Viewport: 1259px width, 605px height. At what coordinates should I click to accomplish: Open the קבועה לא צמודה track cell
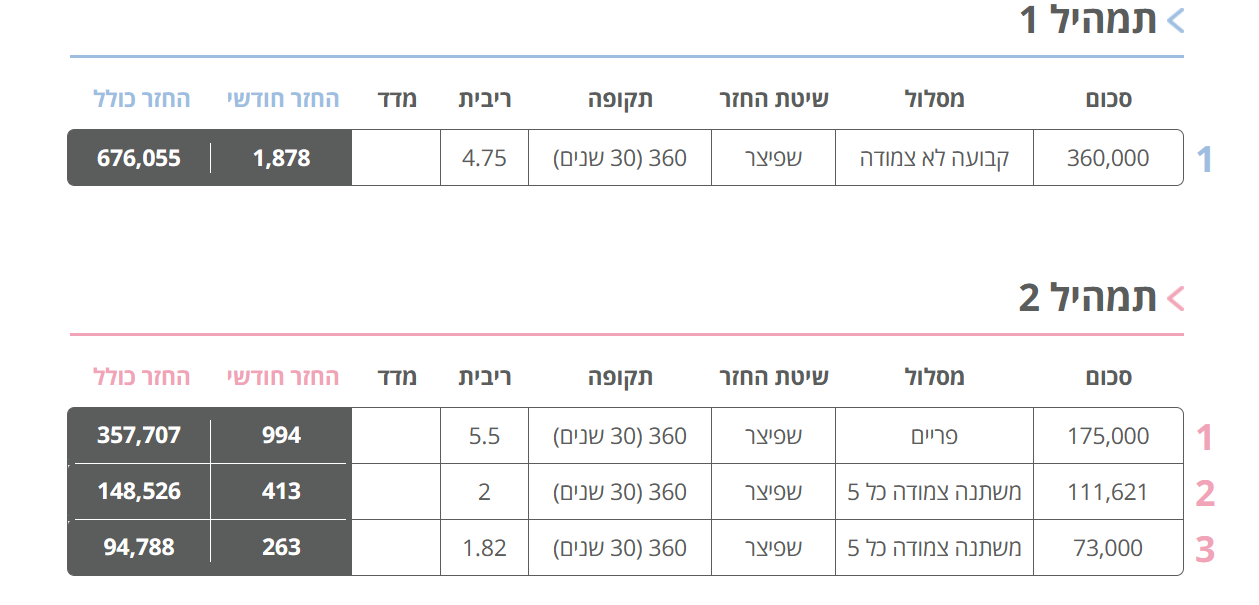(x=933, y=157)
